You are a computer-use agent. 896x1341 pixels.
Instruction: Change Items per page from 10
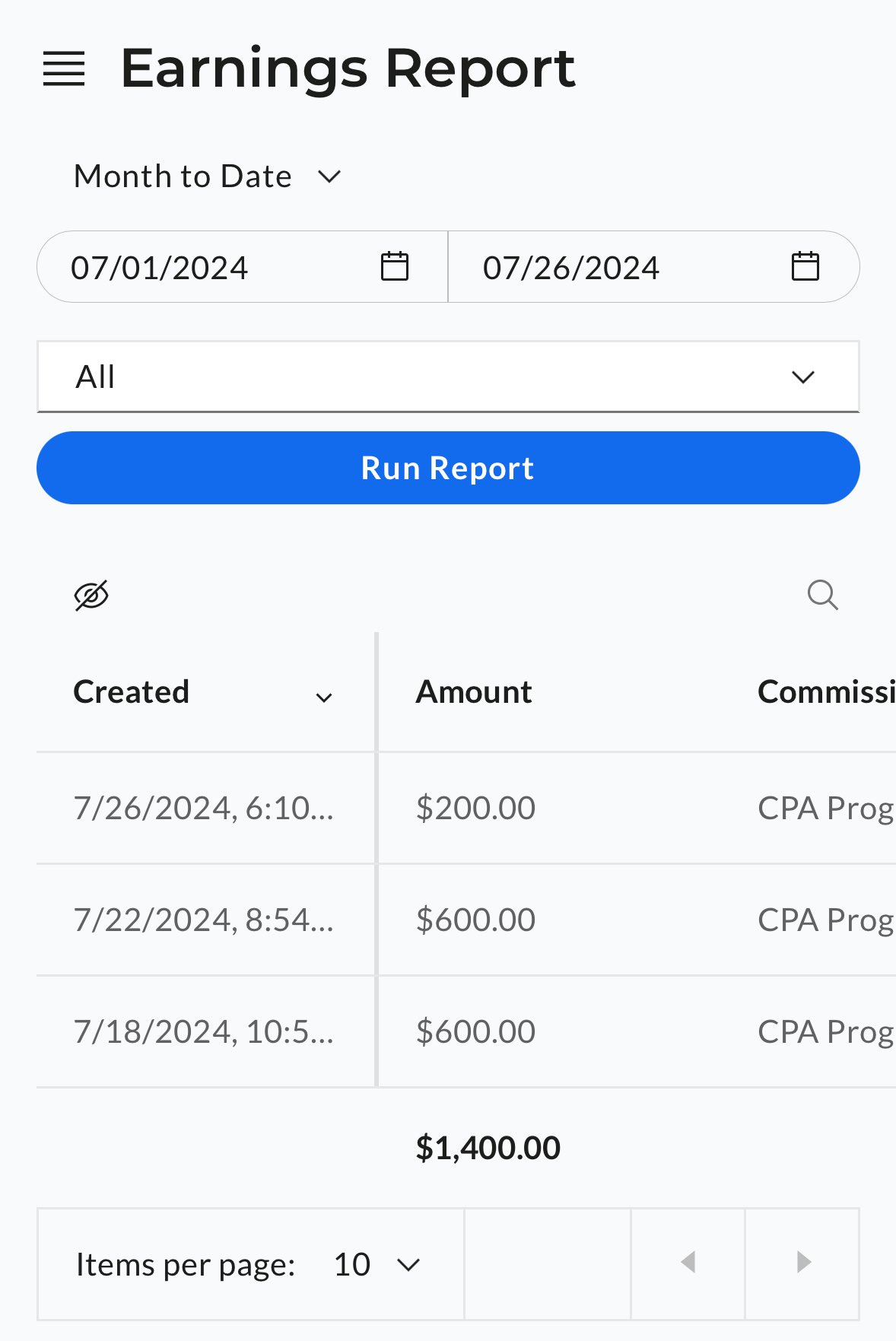pos(377,1264)
